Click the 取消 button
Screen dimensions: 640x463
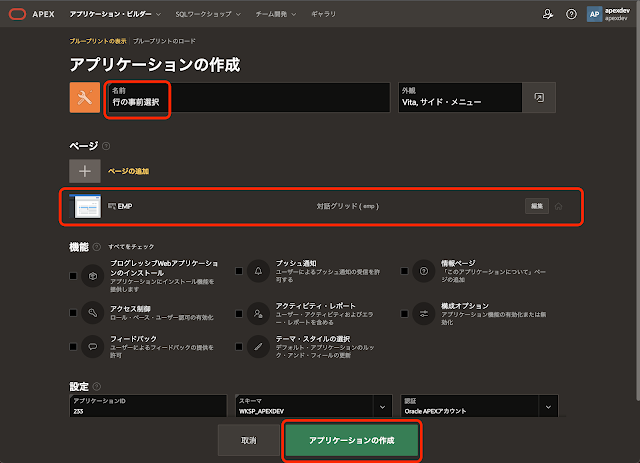point(249,440)
